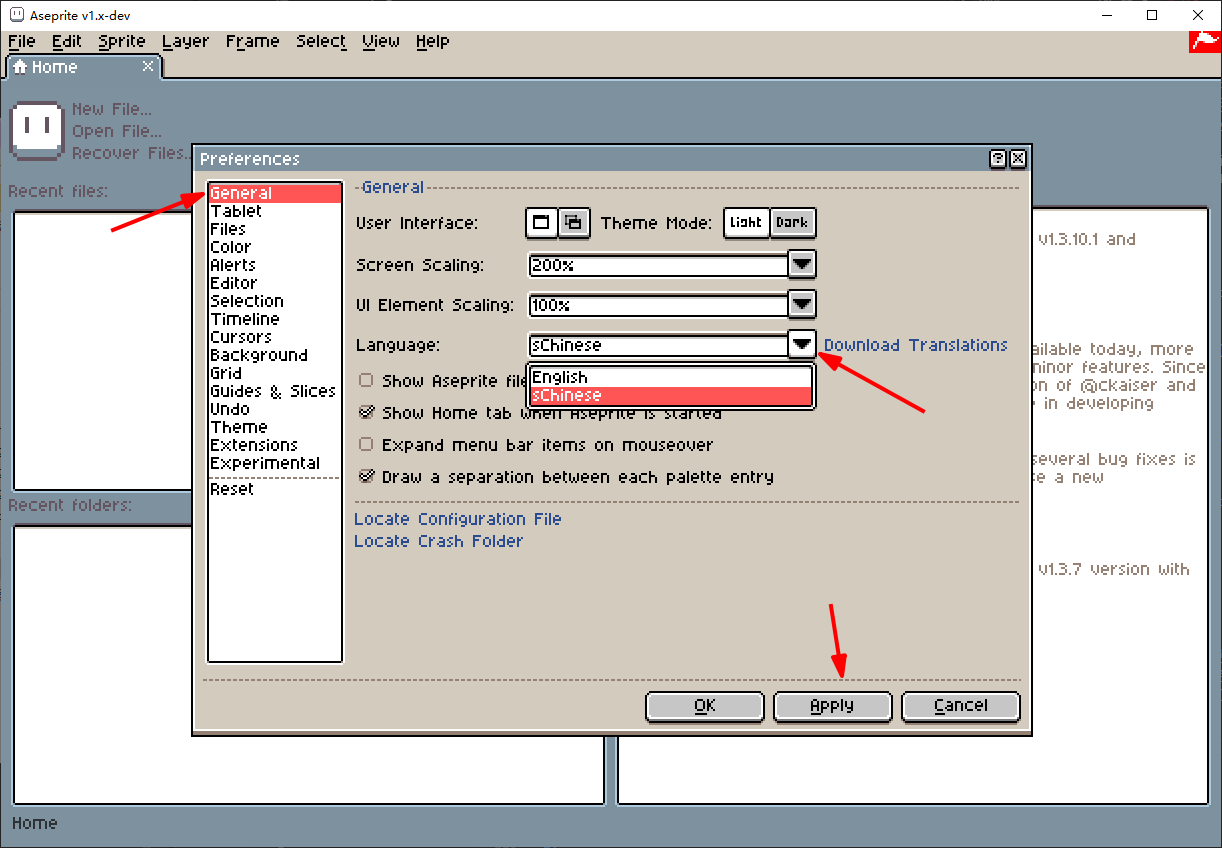Open the Screen Scaling dropdown arrow
The height and width of the screenshot is (848, 1222).
802,265
